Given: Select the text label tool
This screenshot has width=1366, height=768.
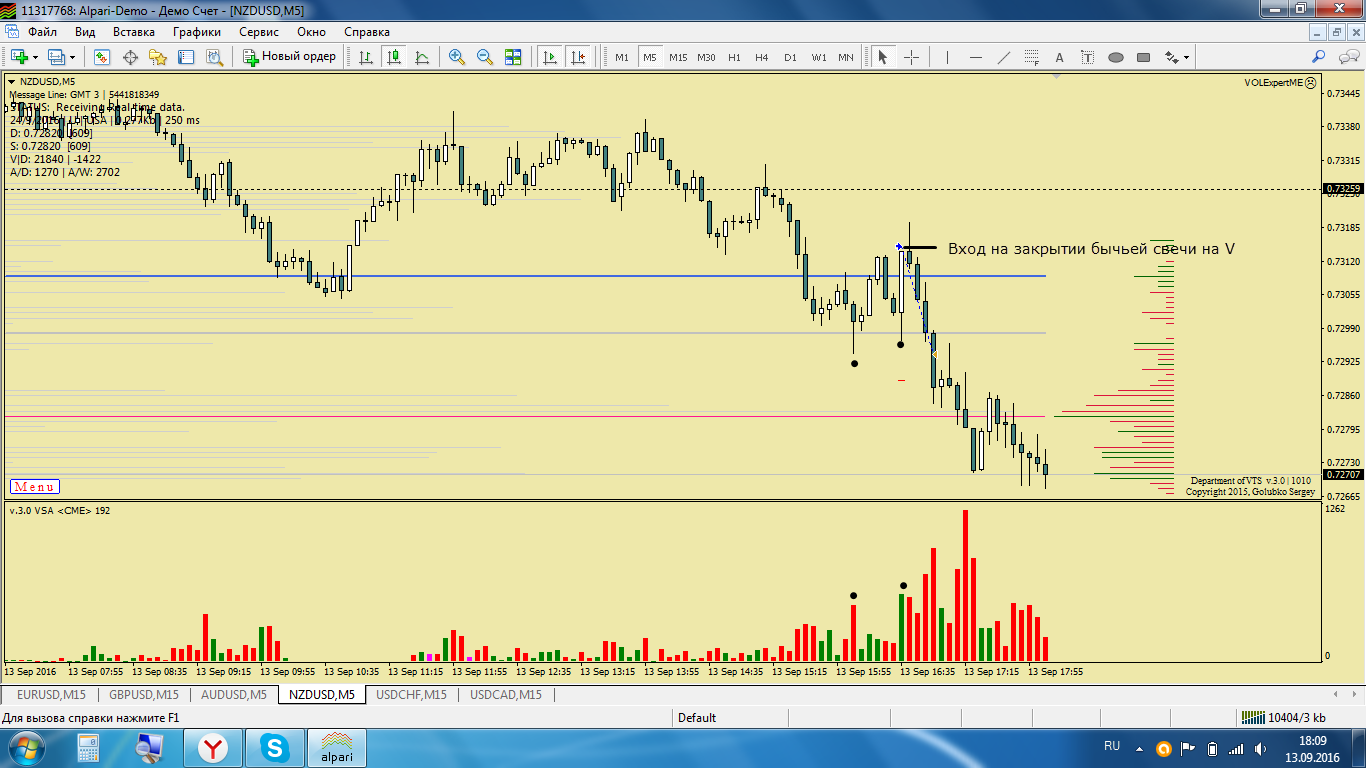Looking at the screenshot, I should coord(1088,57).
